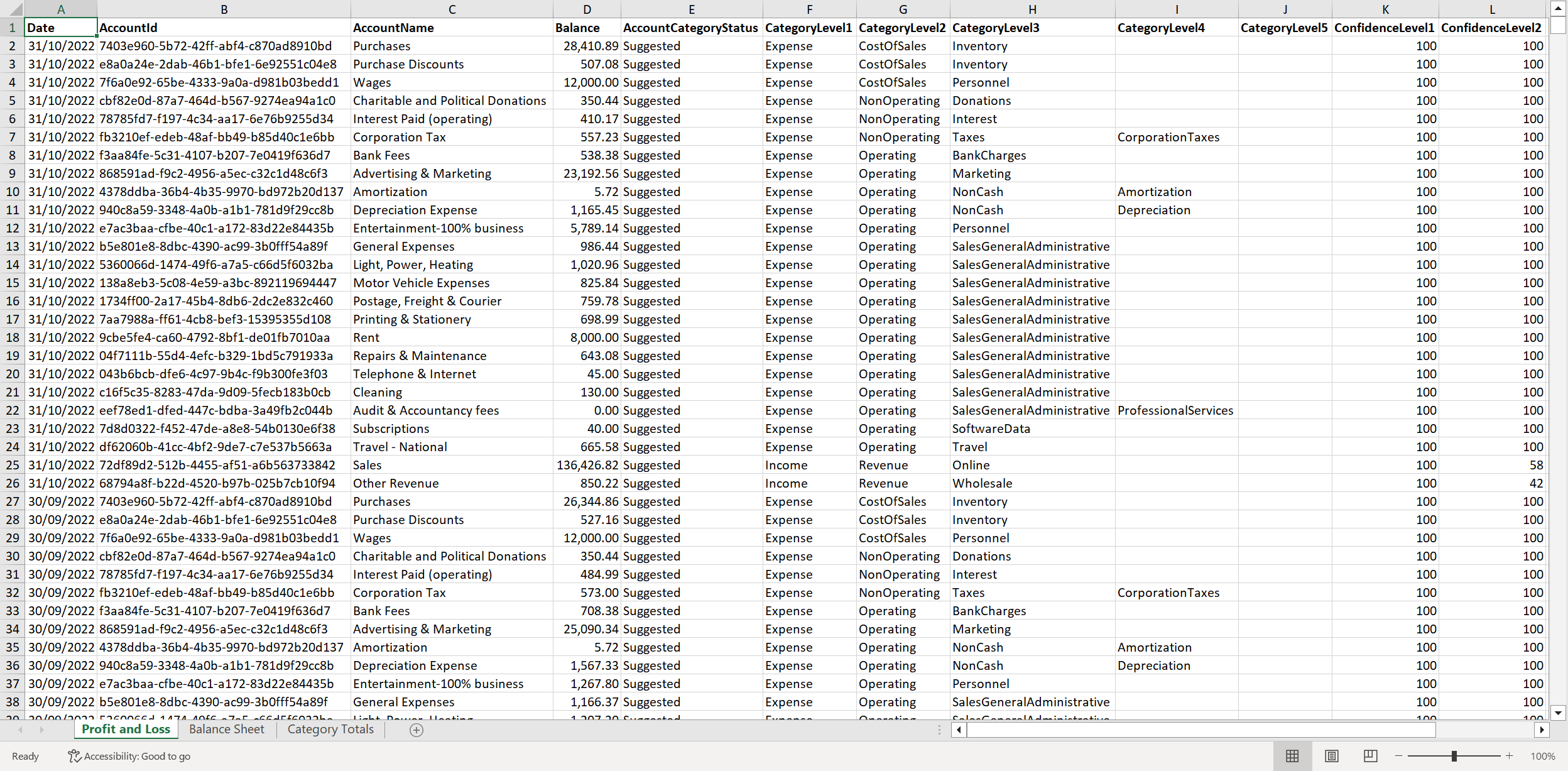Open the Category Totals sheet tab
1568x771 pixels.
tap(330, 729)
